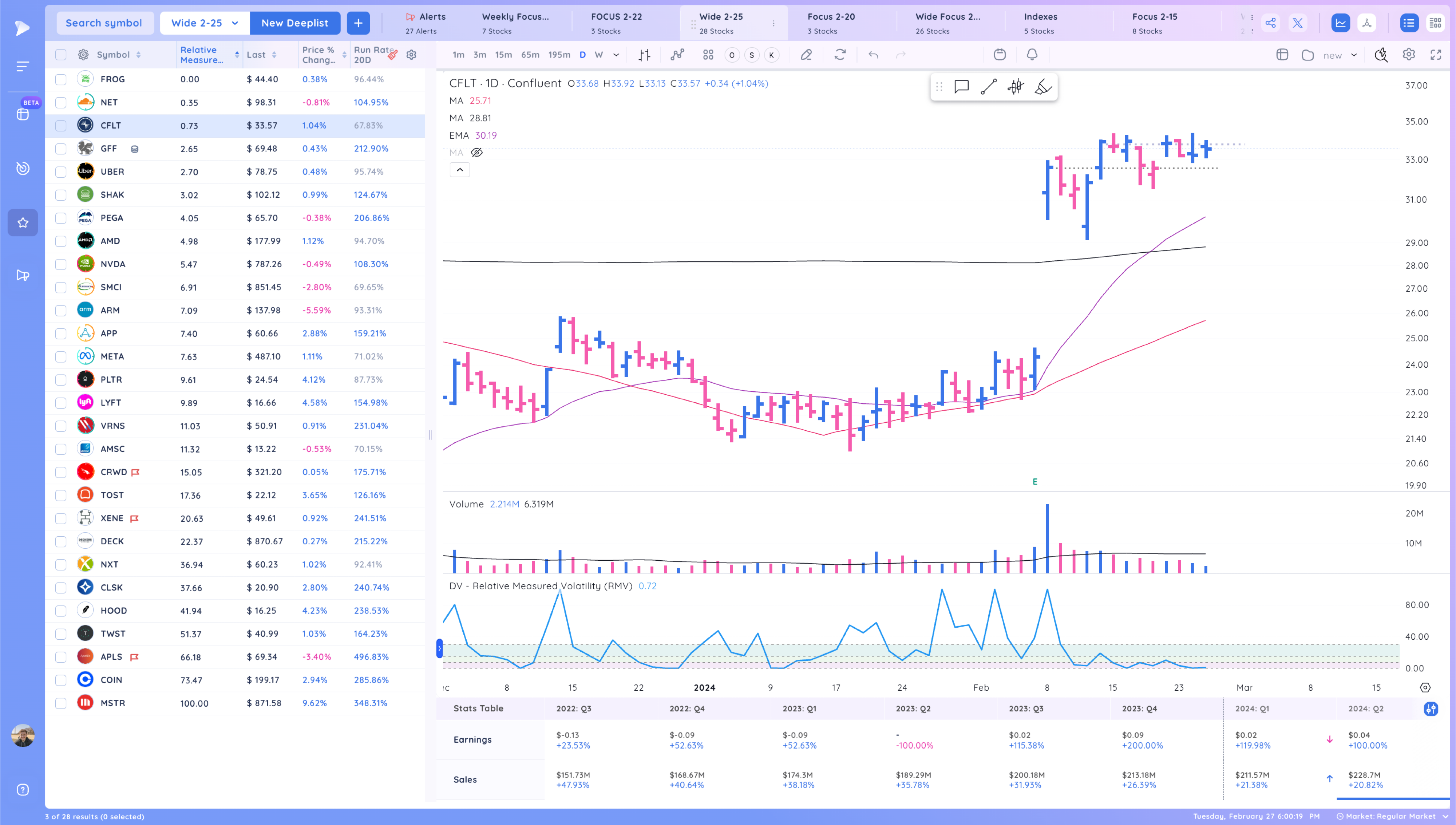This screenshot has height=825, width=1456.
Task: Open the 'new' layout dropdown
Action: 1340,55
